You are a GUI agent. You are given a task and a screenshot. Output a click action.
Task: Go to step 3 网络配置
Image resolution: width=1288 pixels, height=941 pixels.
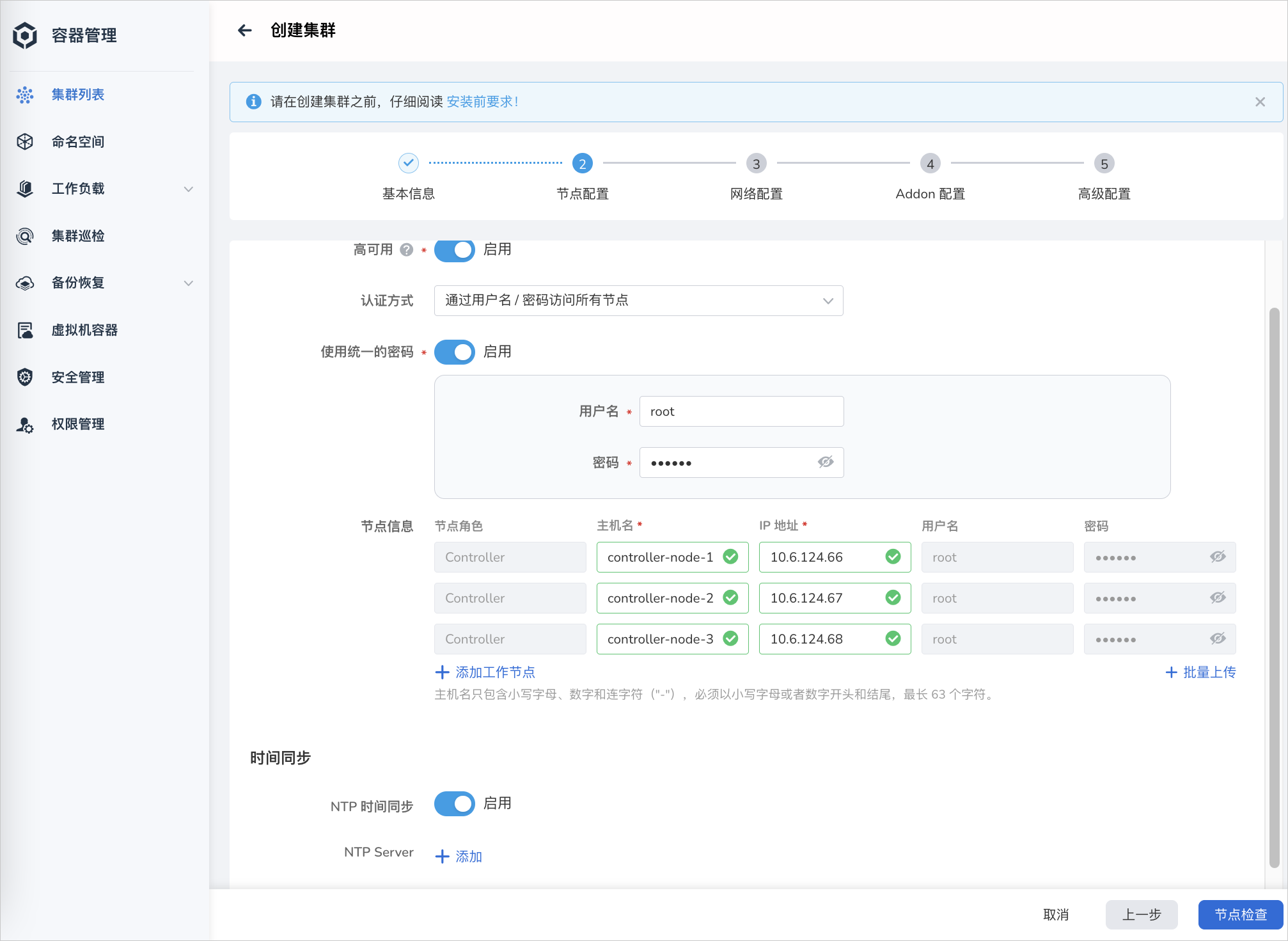coord(757,163)
